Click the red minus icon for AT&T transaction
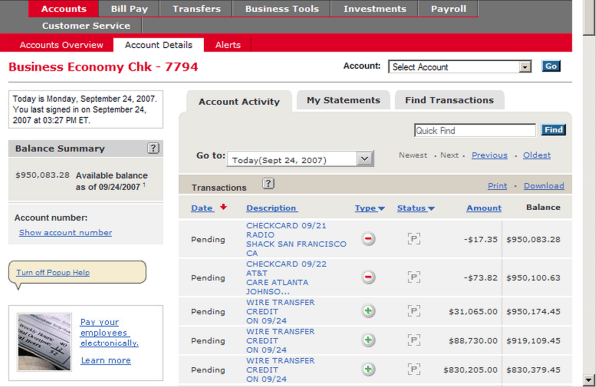Screen dimensions: 596x387 click(368, 277)
